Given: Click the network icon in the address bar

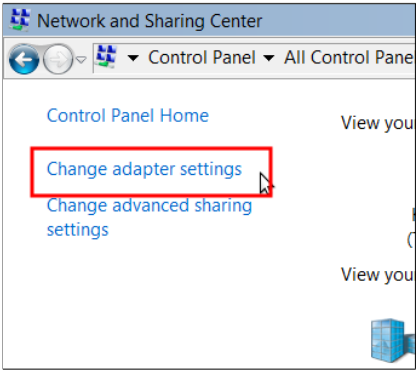Looking at the screenshot, I should [x=106, y=57].
